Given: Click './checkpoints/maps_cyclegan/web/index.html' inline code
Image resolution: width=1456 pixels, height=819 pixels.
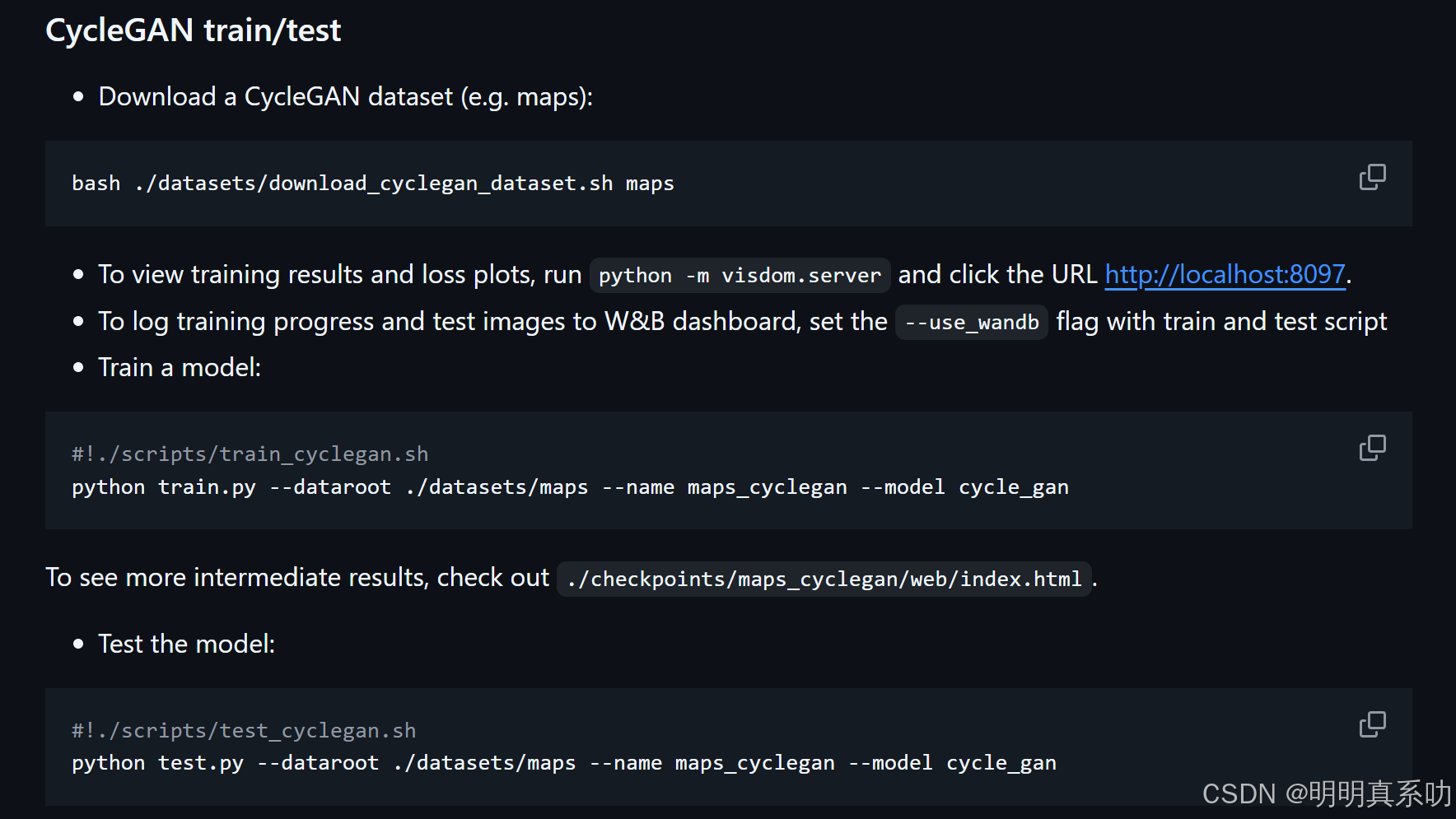Looking at the screenshot, I should click(x=824, y=579).
